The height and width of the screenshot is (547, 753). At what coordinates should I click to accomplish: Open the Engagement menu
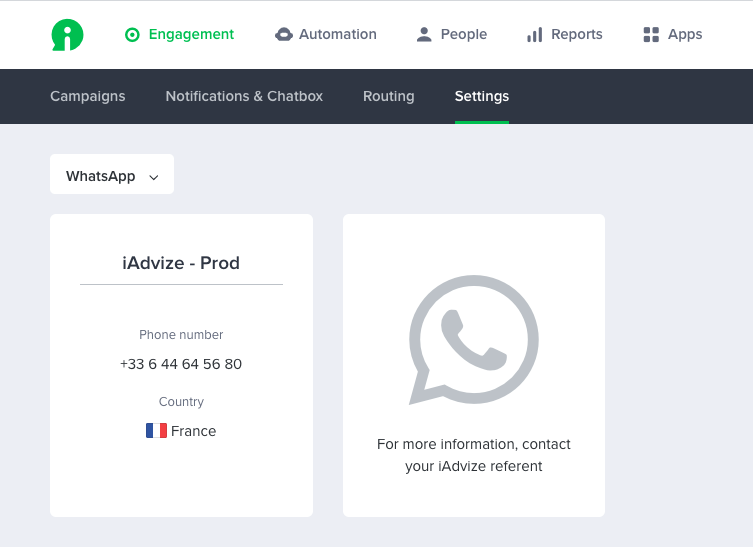point(179,35)
